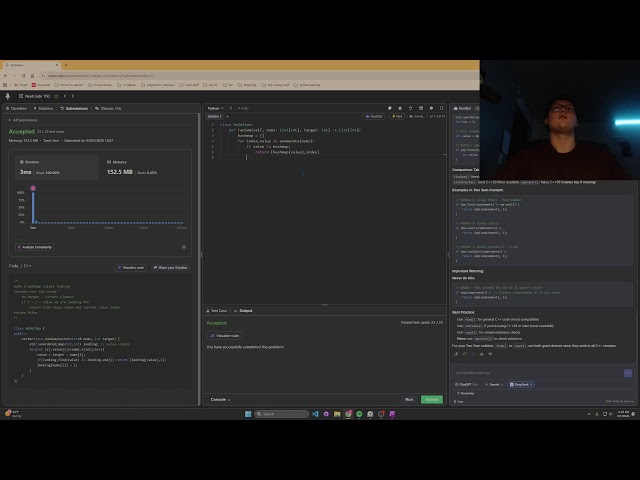Switch to the Test Case tab

[217, 311]
